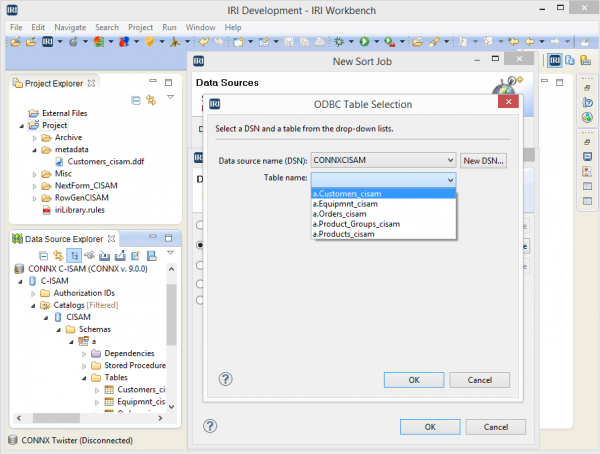This screenshot has height=454, width=600.
Task: Collapse the metadata folder in Project Explorer
Action: coord(33,149)
